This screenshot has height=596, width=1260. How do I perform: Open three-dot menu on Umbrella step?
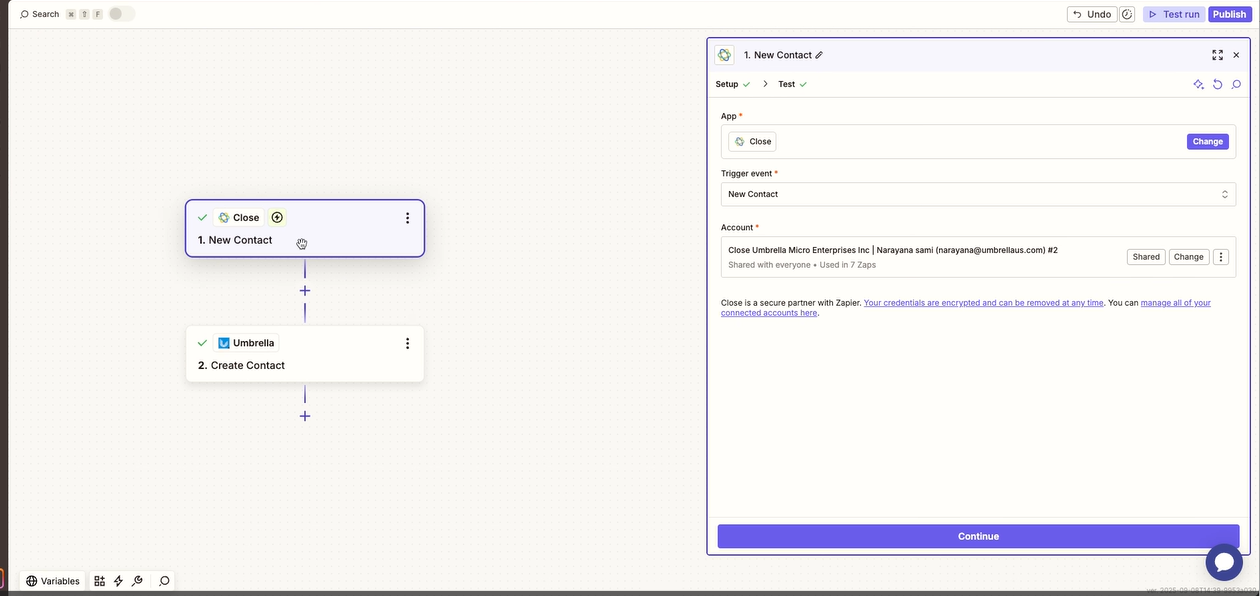(x=407, y=343)
